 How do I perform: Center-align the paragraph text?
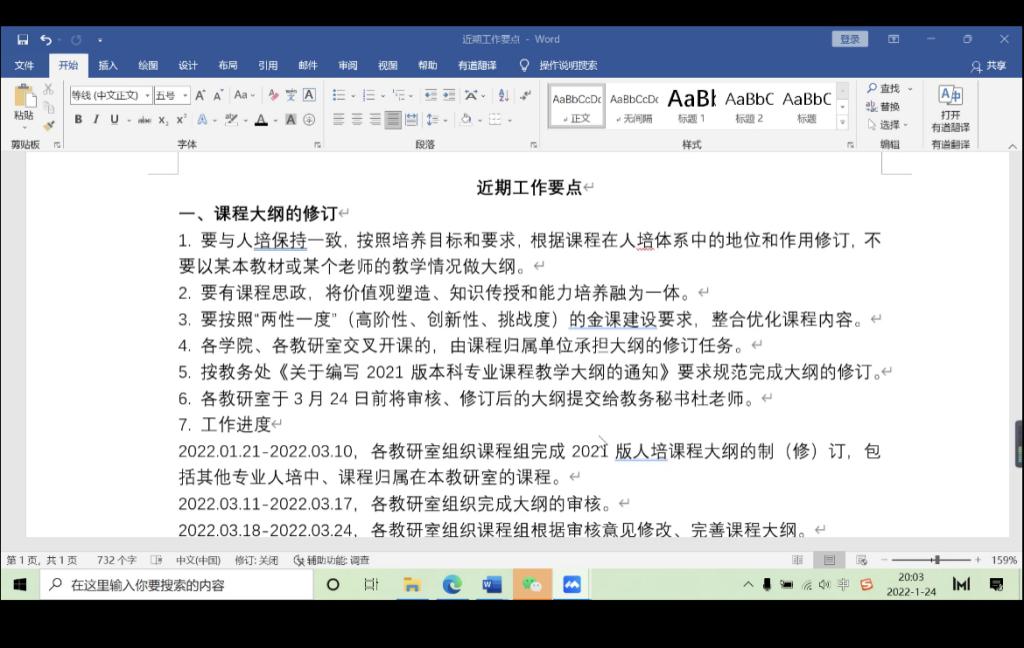coord(357,119)
